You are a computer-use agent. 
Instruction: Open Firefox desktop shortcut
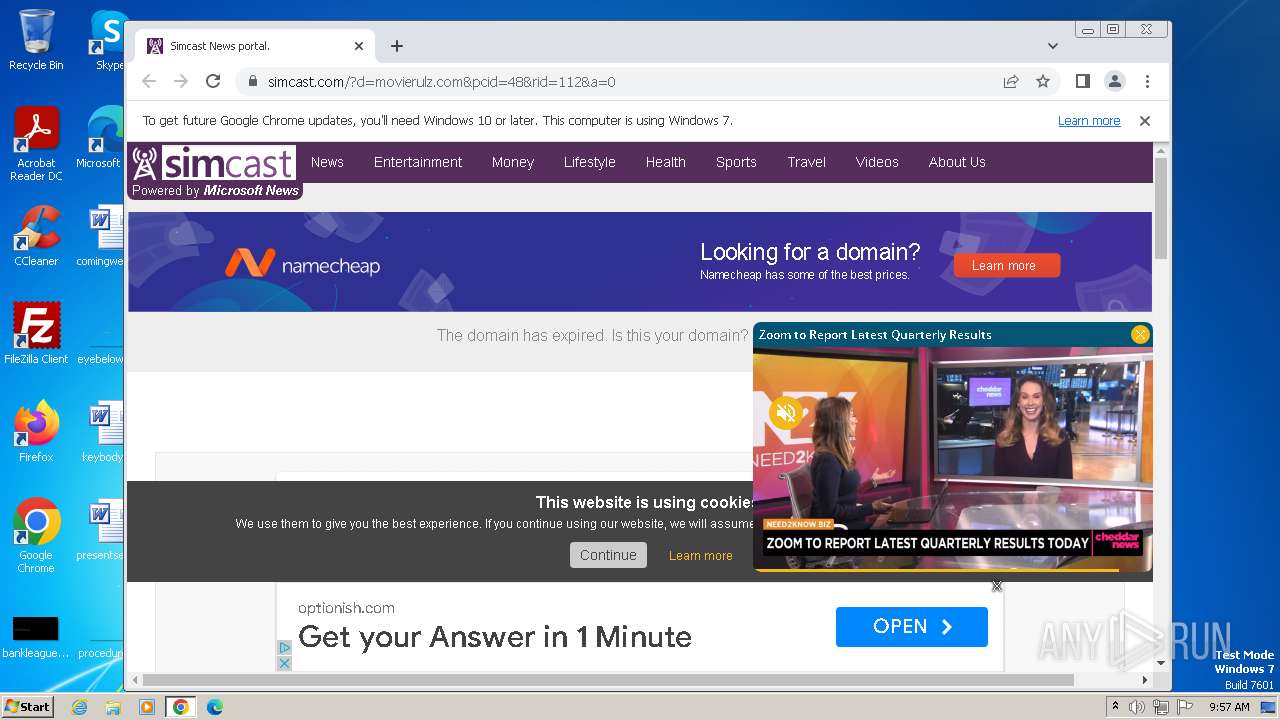[36, 432]
